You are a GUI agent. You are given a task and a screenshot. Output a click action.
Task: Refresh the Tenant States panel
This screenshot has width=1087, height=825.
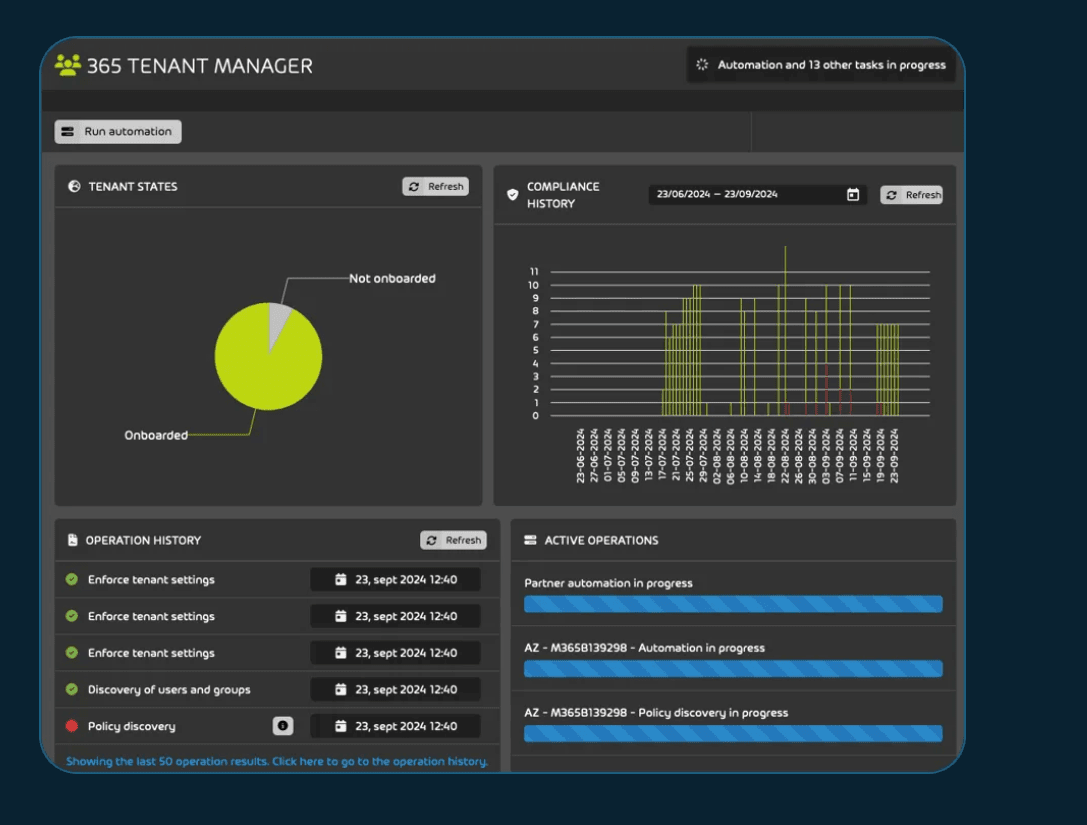coord(435,186)
